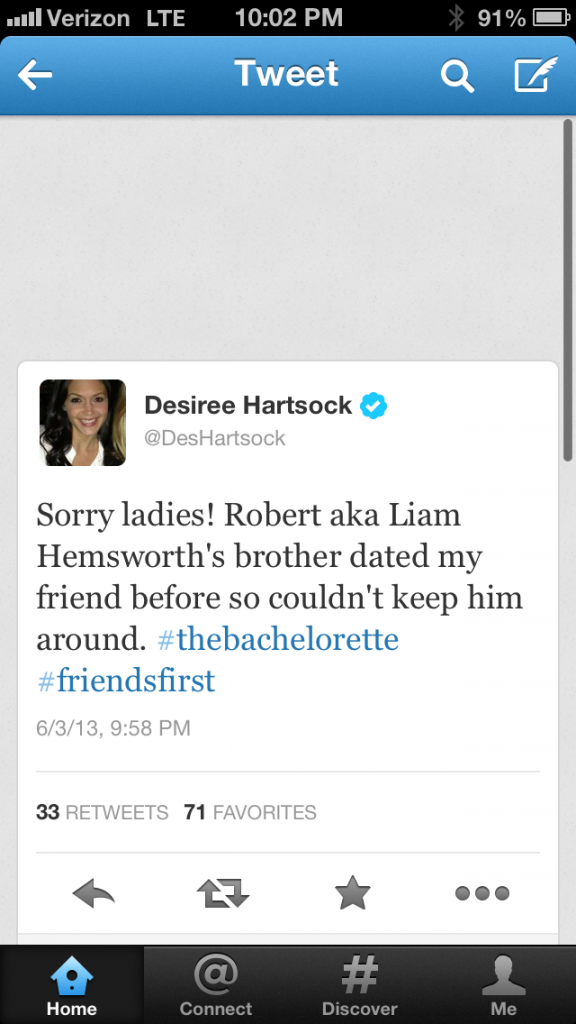The width and height of the screenshot is (576, 1024).
Task: Tap the #friendsfirst hashtag
Action: coord(126,680)
